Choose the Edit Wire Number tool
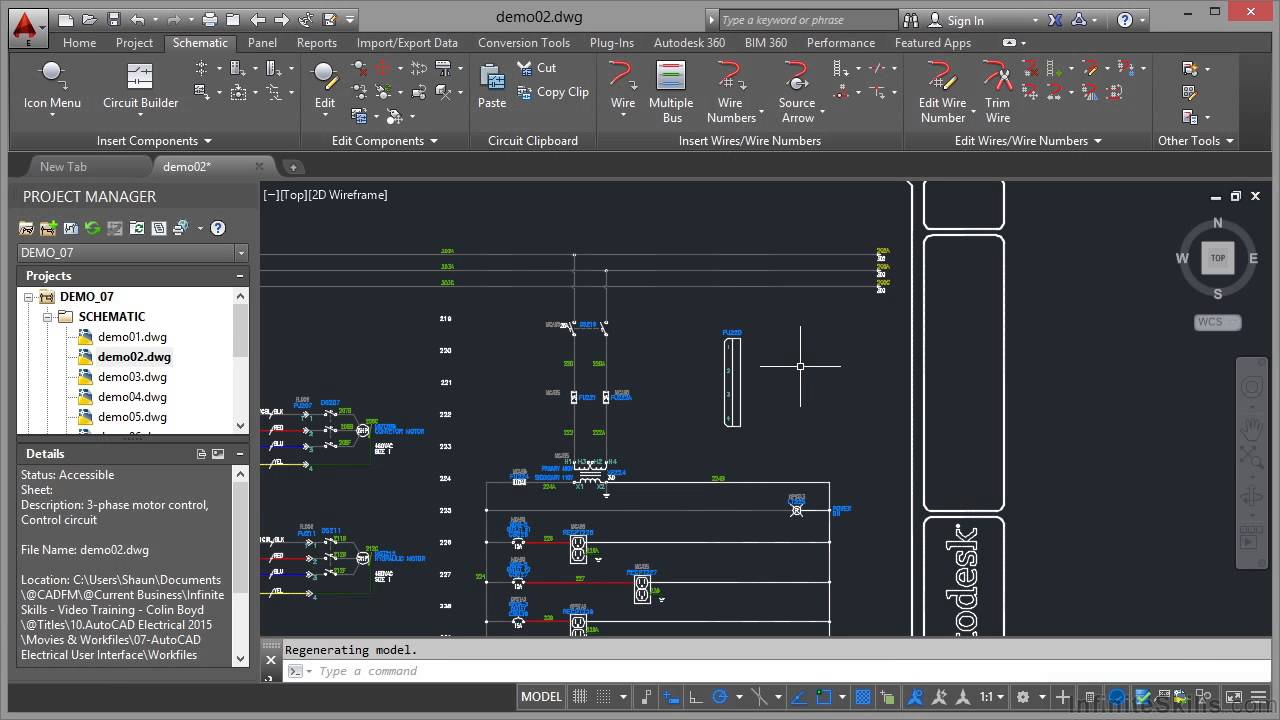The height and width of the screenshot is (720, 1280). (942, 91)
